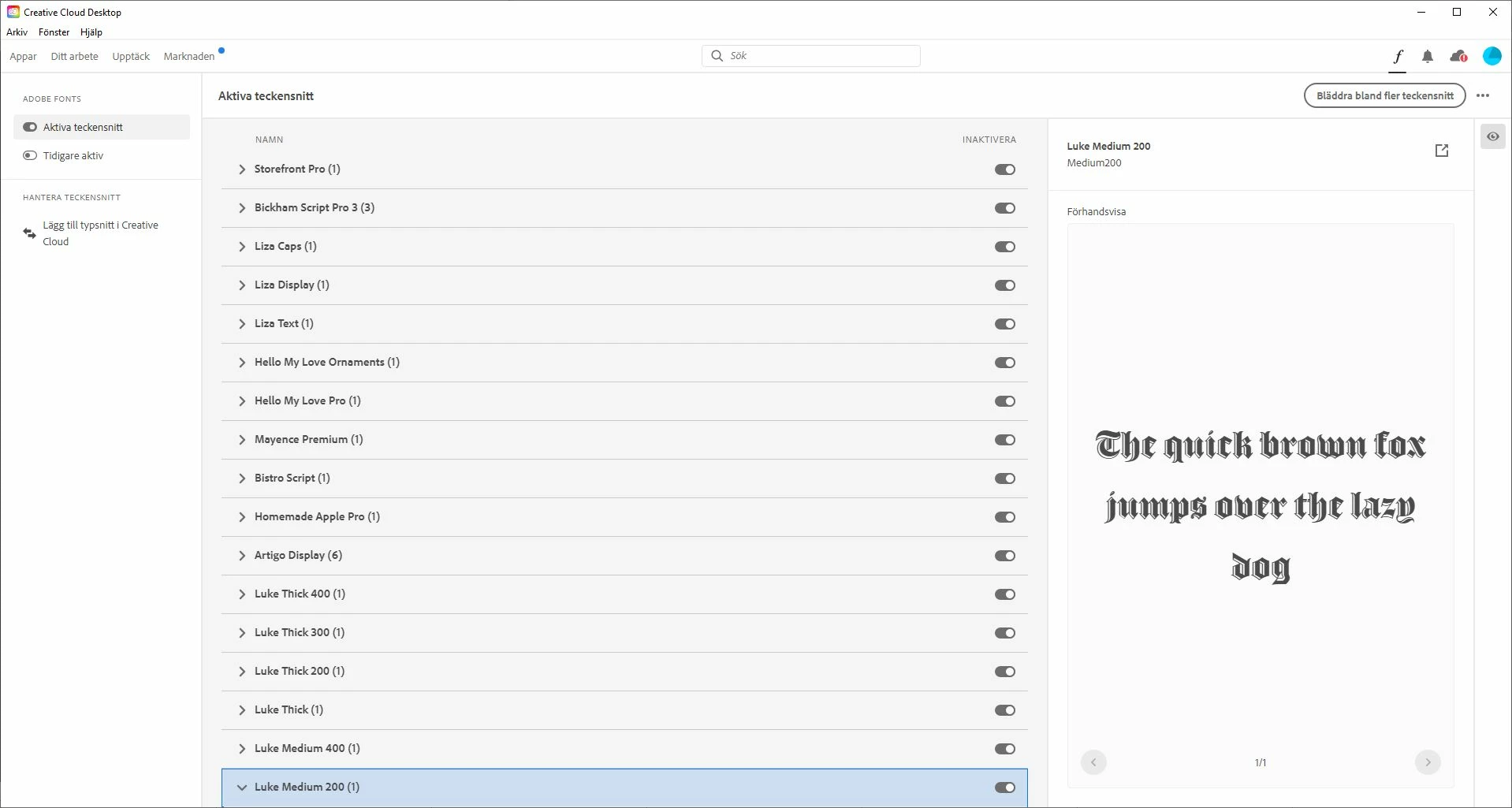Switch off Luke Thick 400
The width and height of the screenshot is (1512, 808).
pos(1005,594)
